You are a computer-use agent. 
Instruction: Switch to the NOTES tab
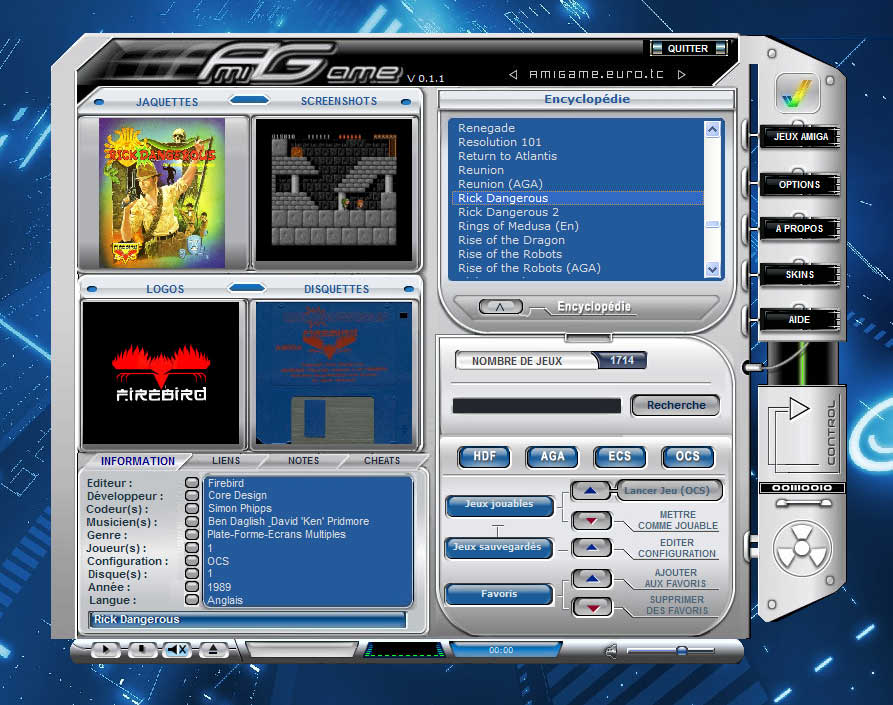[304, 461]
